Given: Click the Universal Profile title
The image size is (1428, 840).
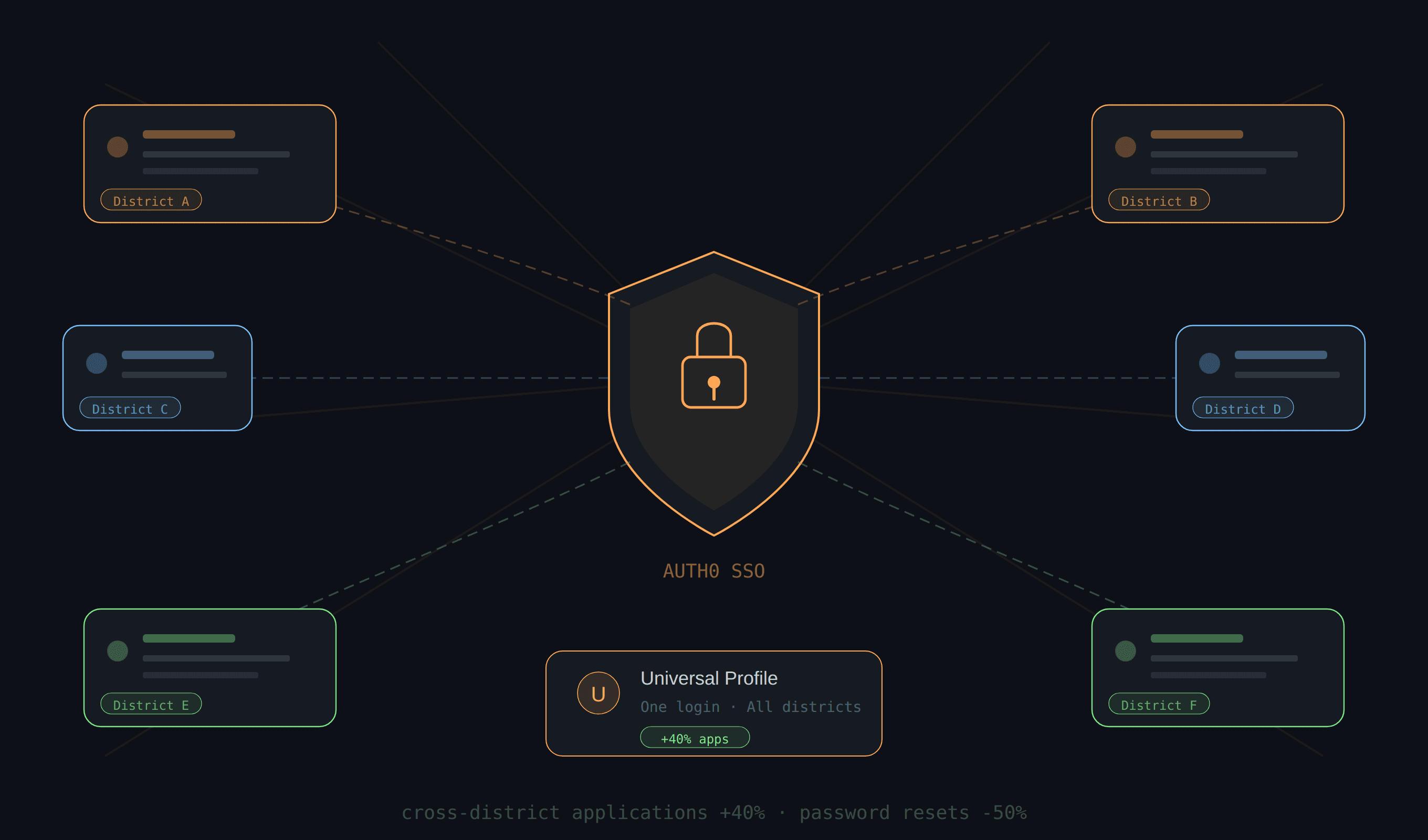Looking at the screenshot, I should (709, 678).
